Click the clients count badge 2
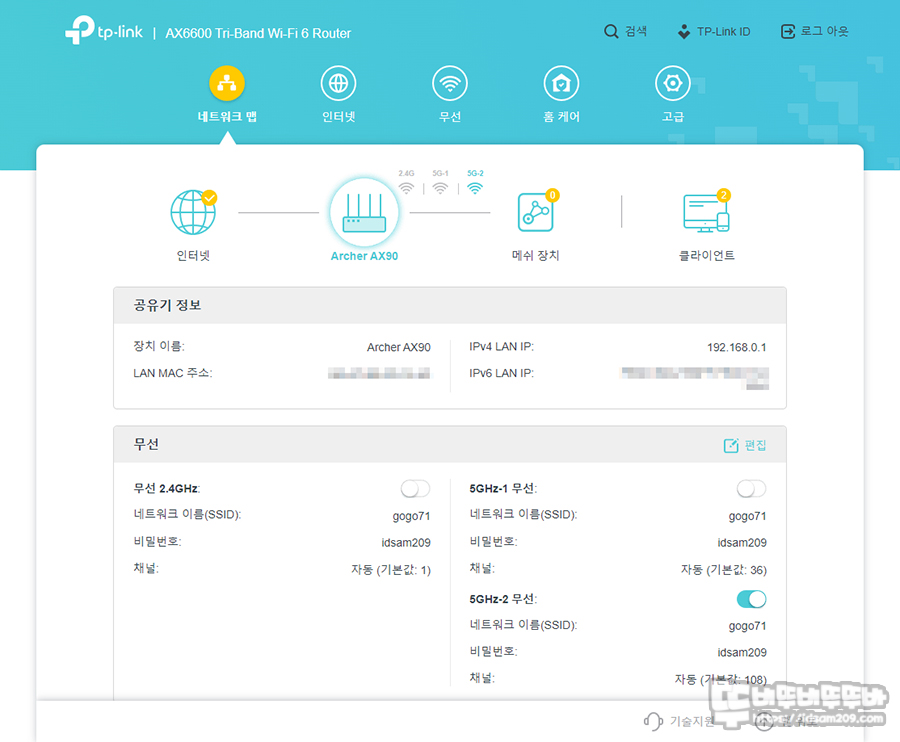Image resolution: width=900 pixels, height=742 pixels. click(723, 195)
